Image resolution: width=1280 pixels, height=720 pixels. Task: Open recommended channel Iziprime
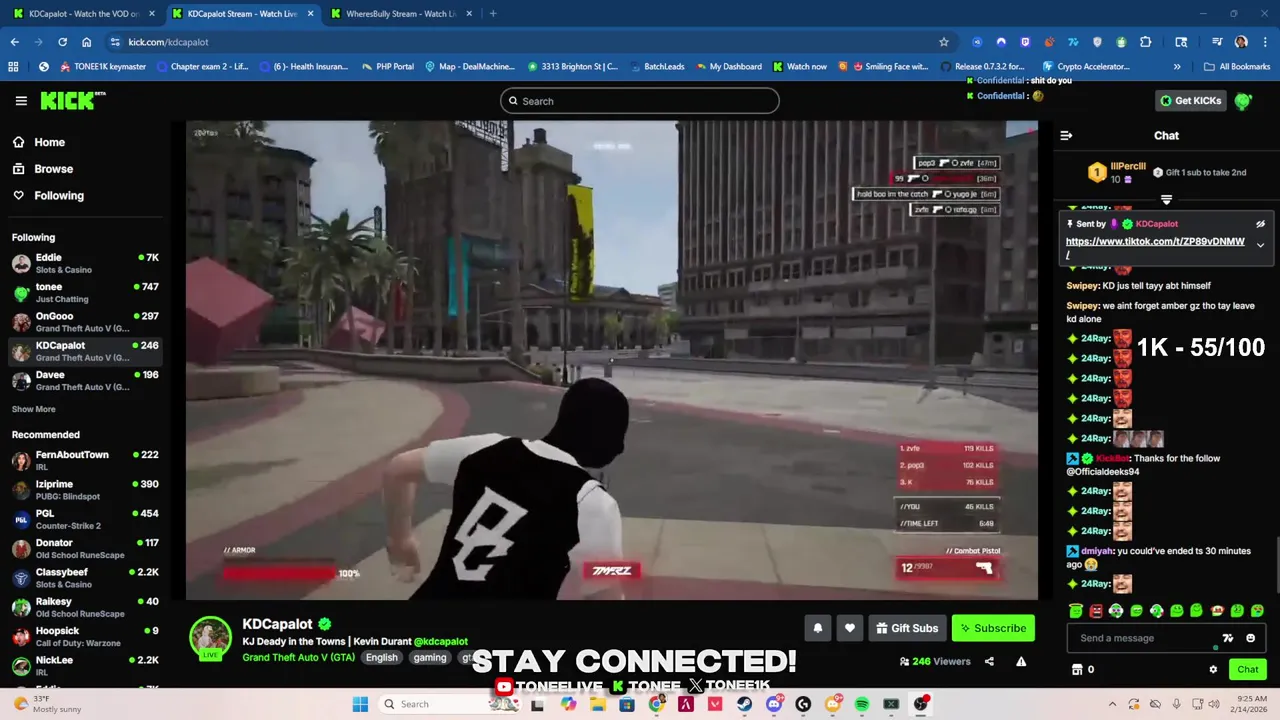tap(84, 490)
